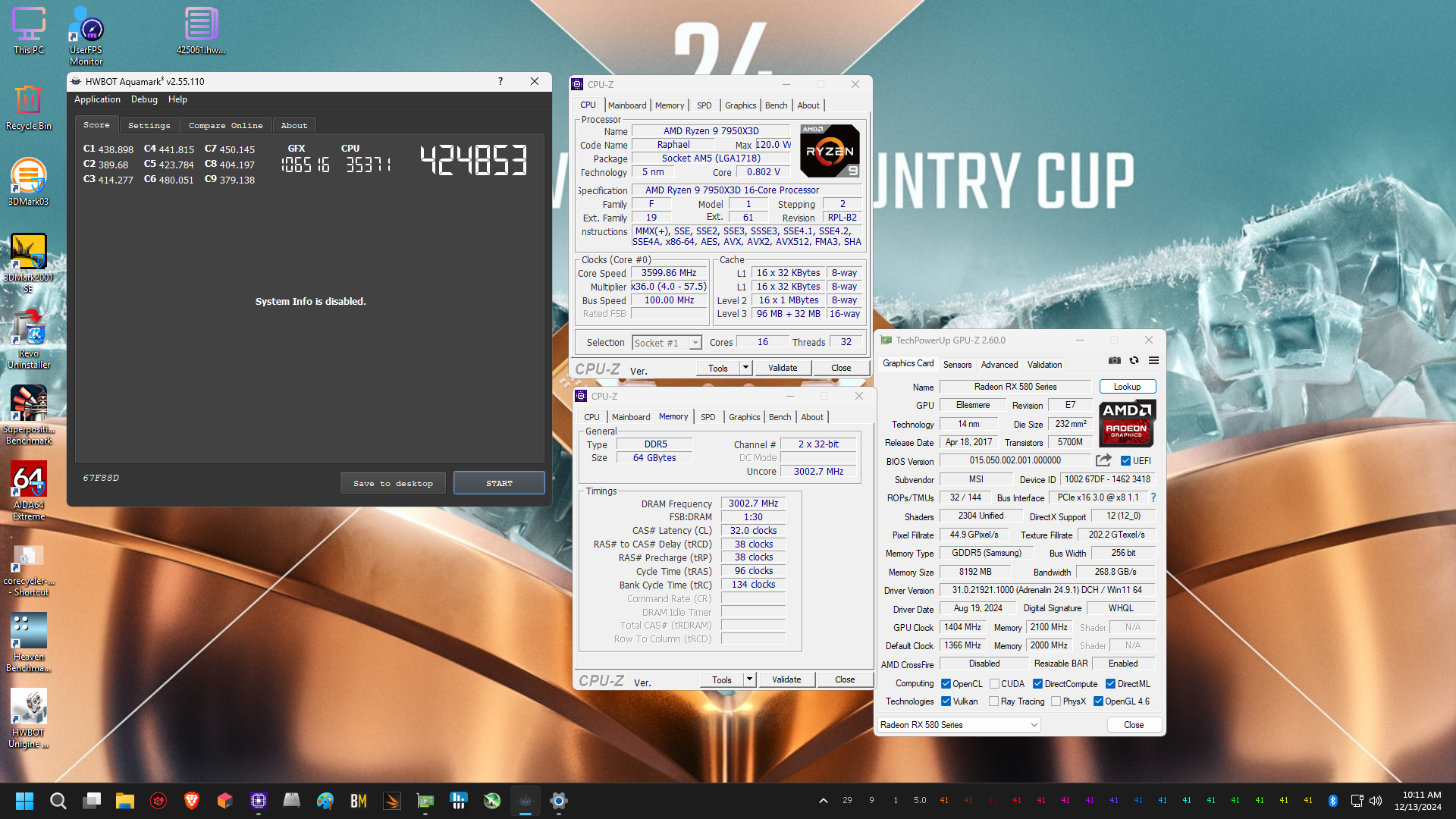Launch 3DMark03 desktop shortcut
This screenshot has height=819, width=1456.
point(29,182)
